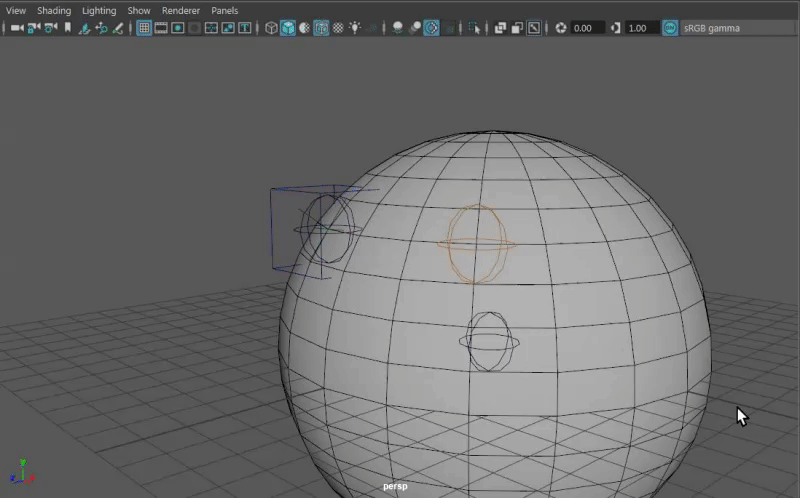This screenshot has height=498, width=800.
Task: Click the Gamma value field 1.00
Action: tap(642, 28)
